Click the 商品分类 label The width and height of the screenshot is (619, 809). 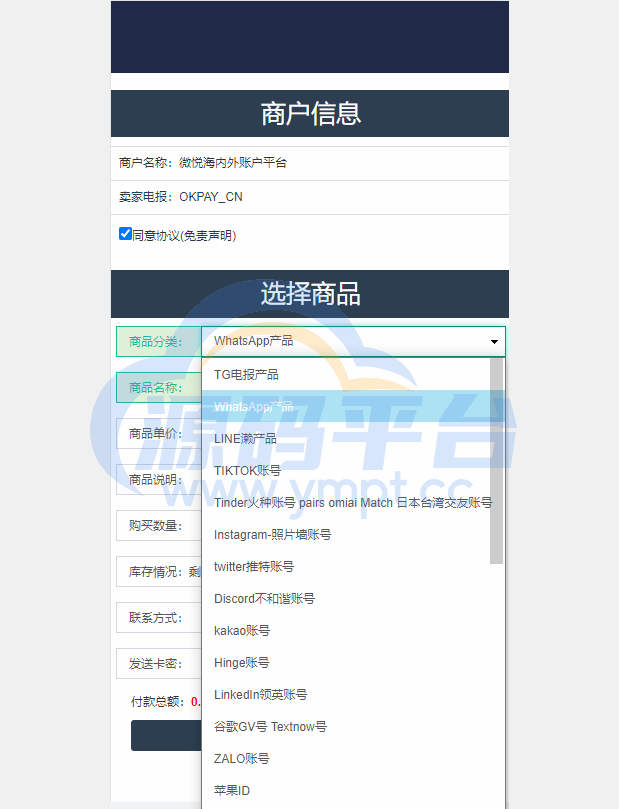click(155, 342)
